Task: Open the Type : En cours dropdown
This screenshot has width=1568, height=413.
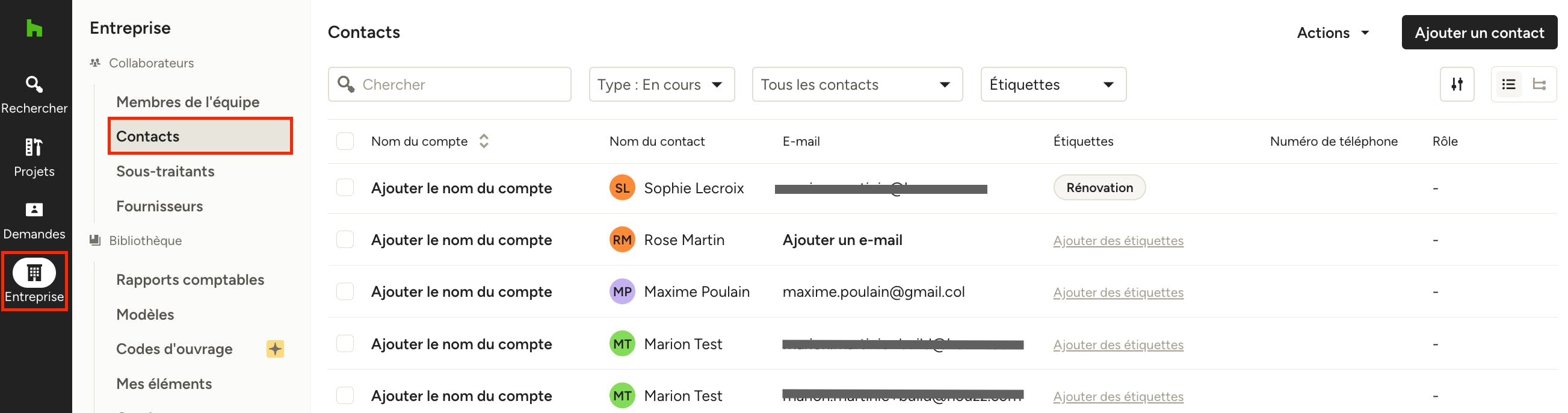Action: pyautogui.click(x=662, y=84)
